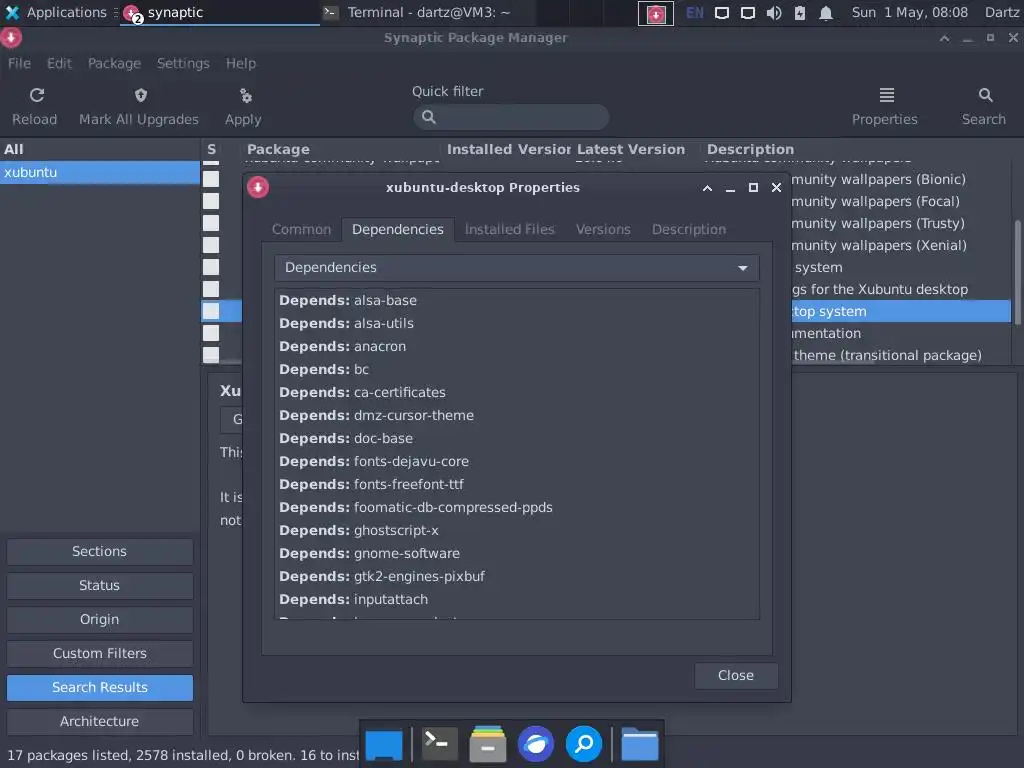Select the 'Depends: alsa-base' entry
This screenshot has height=768, width=1024.
tap(517, 300)
